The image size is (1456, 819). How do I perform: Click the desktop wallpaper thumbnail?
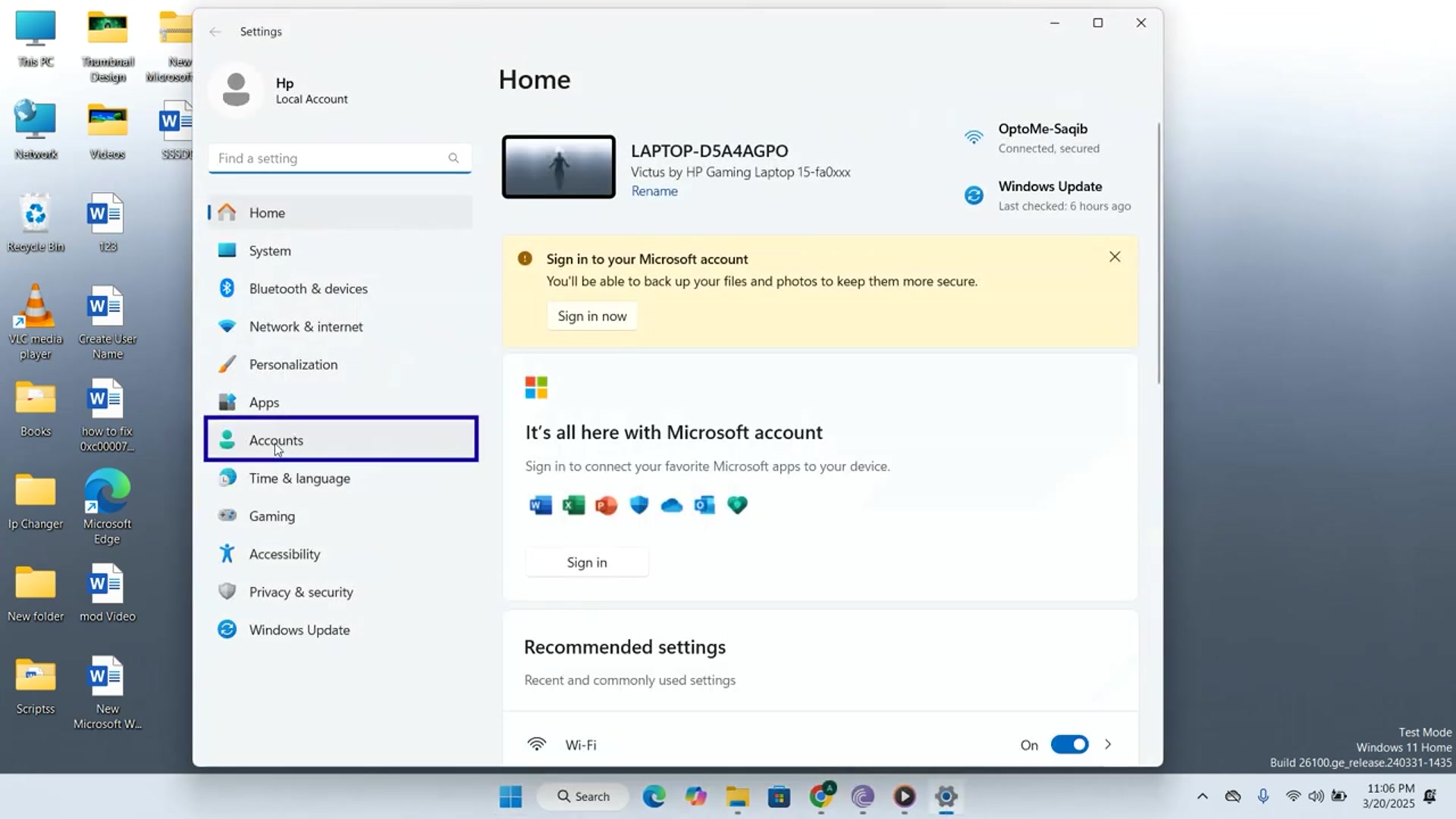(x=559, y=167)
